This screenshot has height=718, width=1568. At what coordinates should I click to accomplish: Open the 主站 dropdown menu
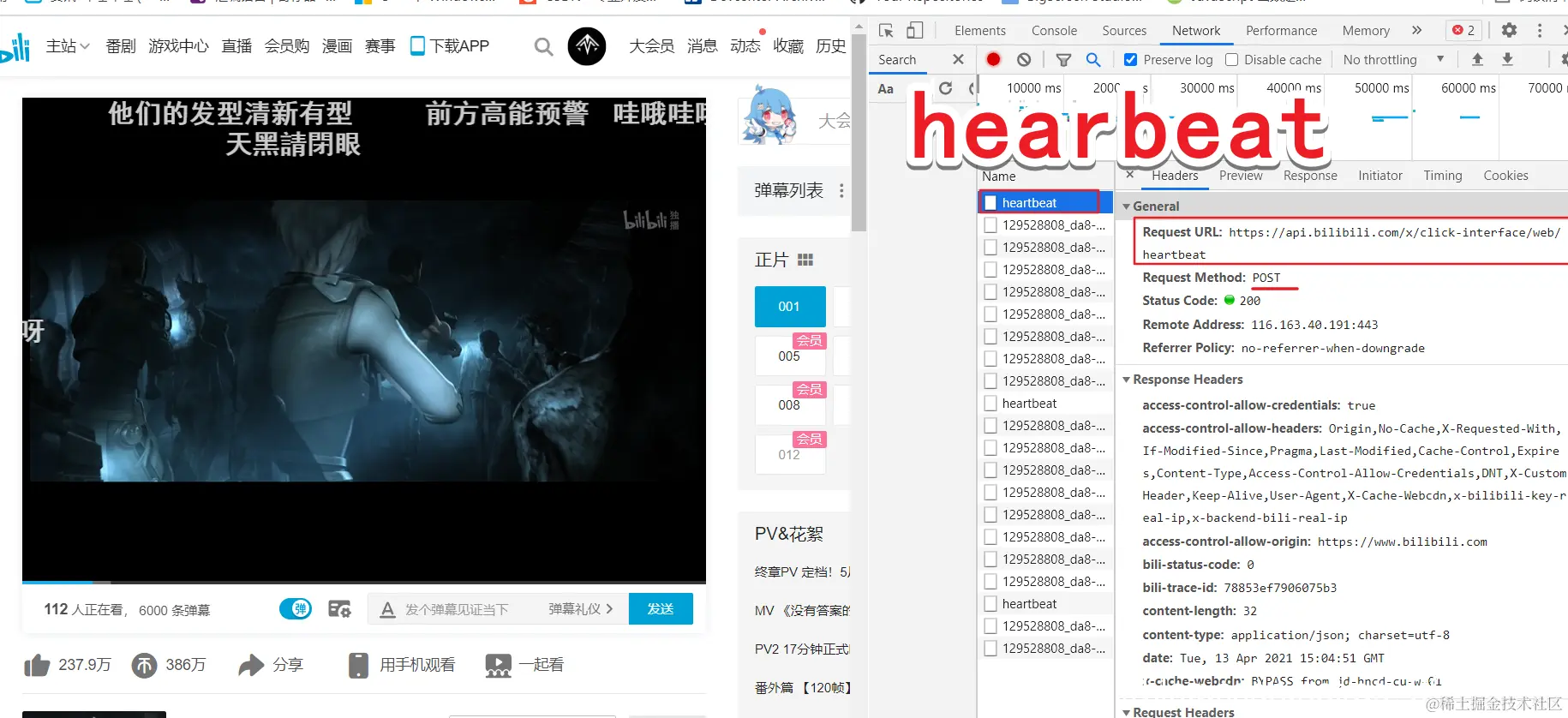point(68,46)
